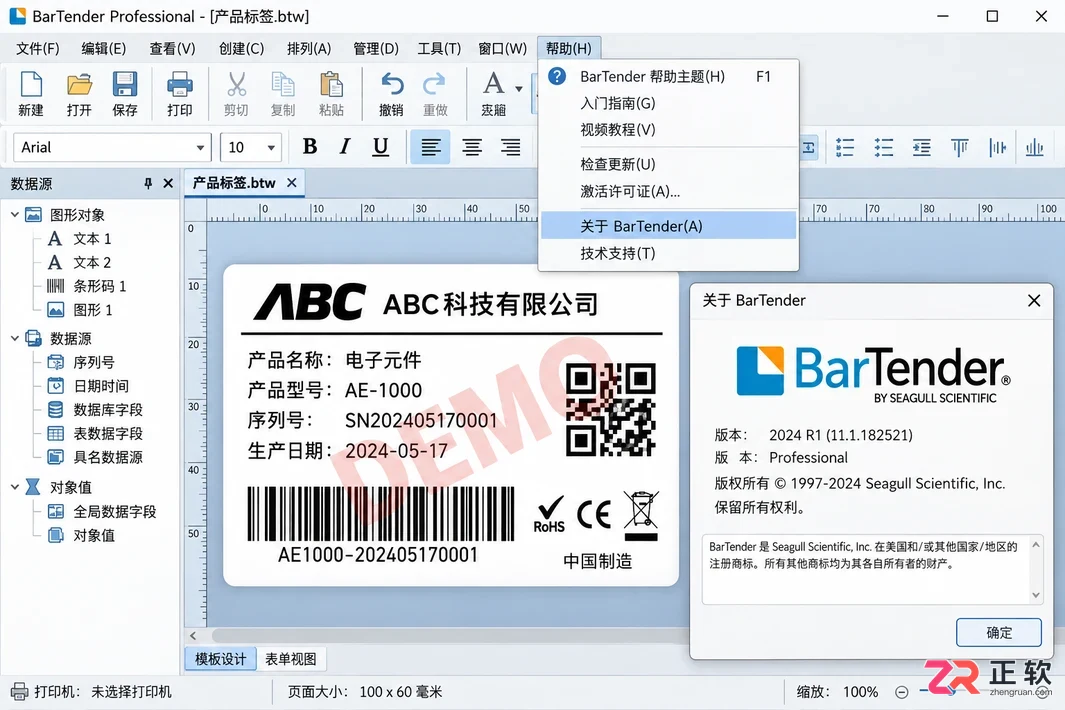Click the 剪切 (Cut) scissors icon
1065x710 pixels.
coord(236,85)
